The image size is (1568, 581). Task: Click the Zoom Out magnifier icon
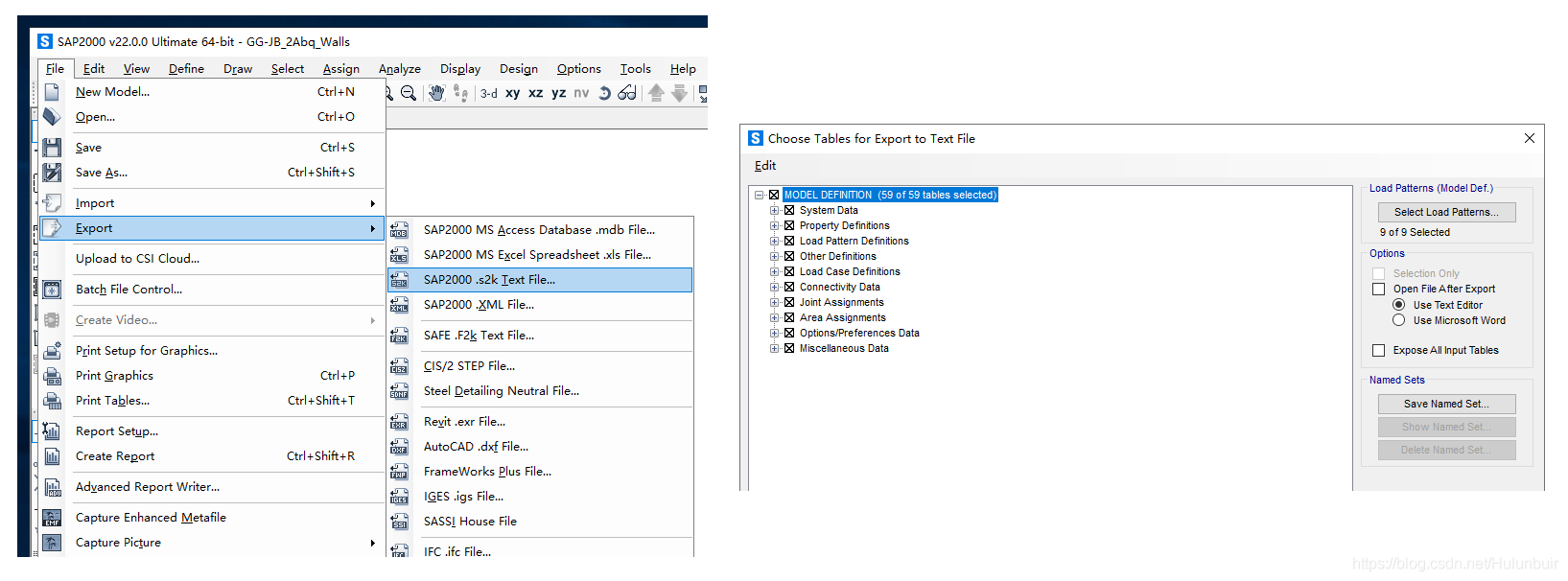[409, 93]
